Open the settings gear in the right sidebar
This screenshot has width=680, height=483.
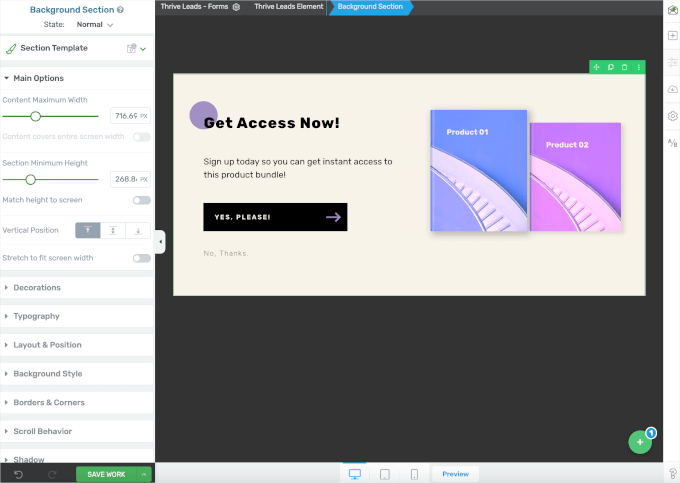point(673,116)
